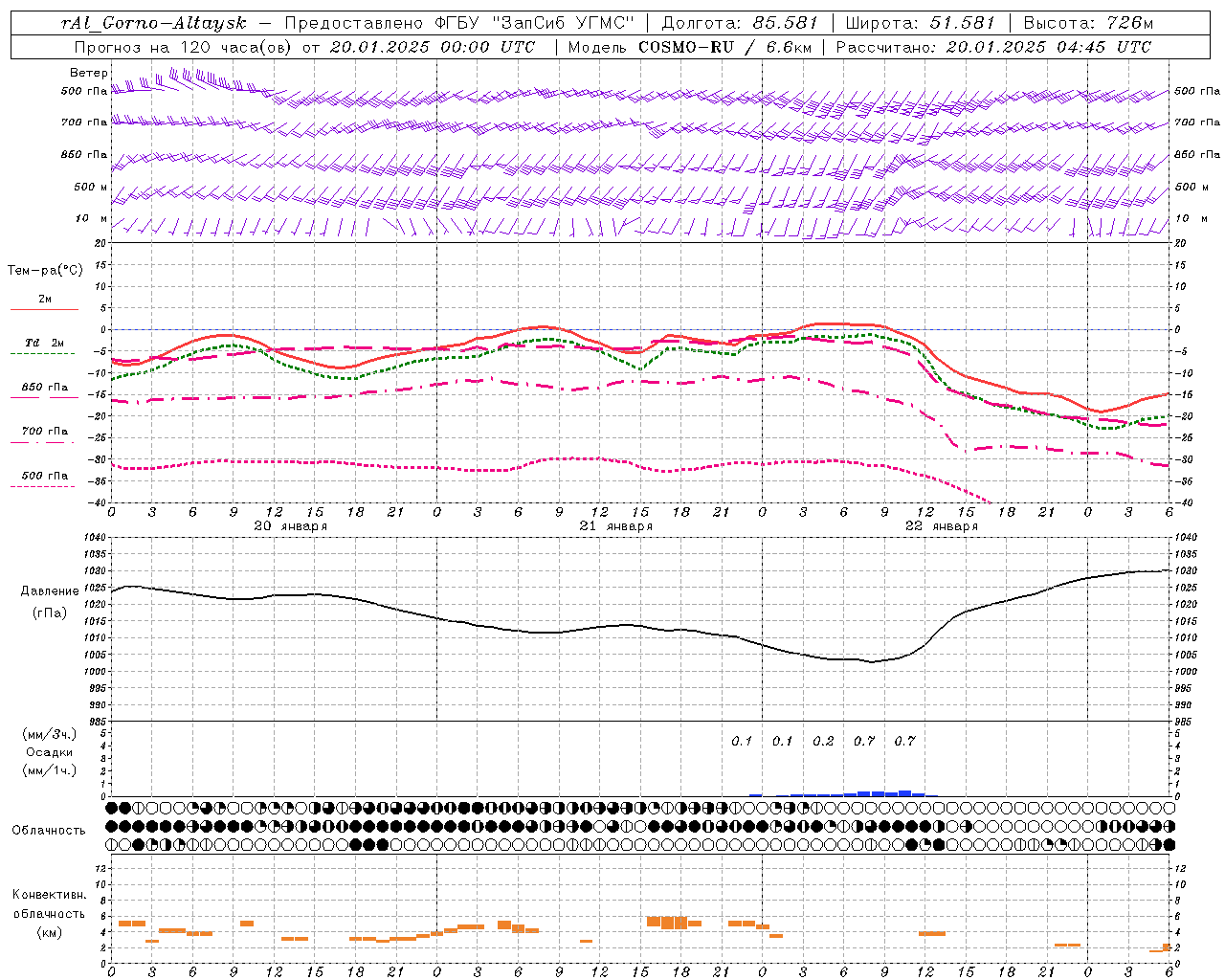Click the (гПа) pressure unit label
Screen dimensions: 1225x980
(x=50, y=612)
